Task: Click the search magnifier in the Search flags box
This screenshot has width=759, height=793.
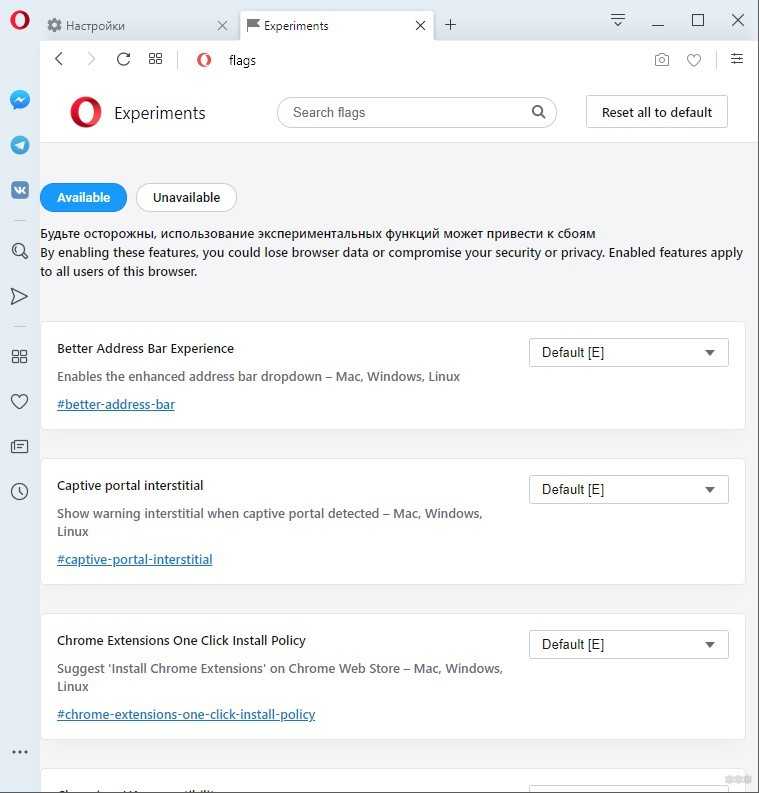Action: point(539,112)
